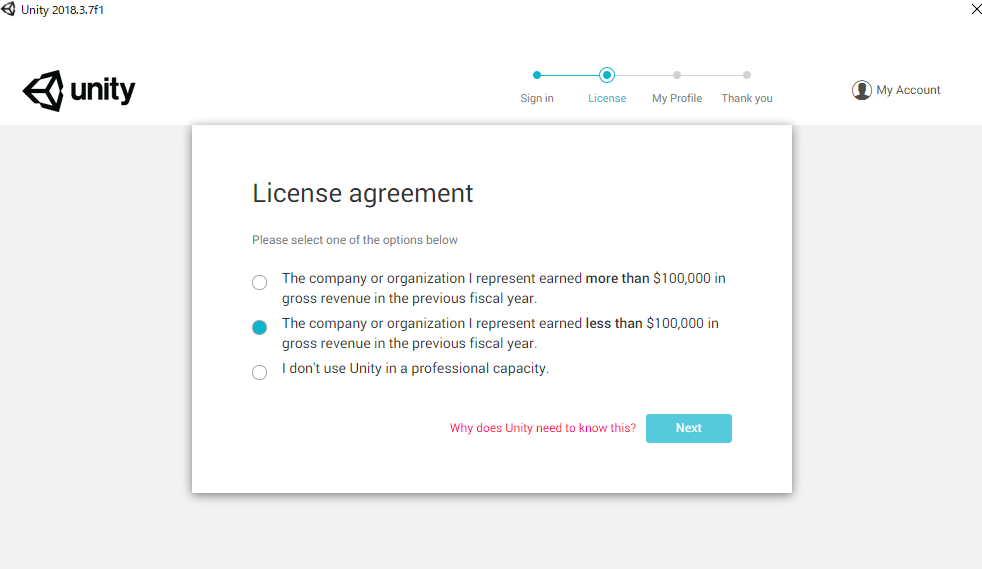Screen dimensions: 982x569
Task: Select the Sign in step dot
Action: pos(537,75)
